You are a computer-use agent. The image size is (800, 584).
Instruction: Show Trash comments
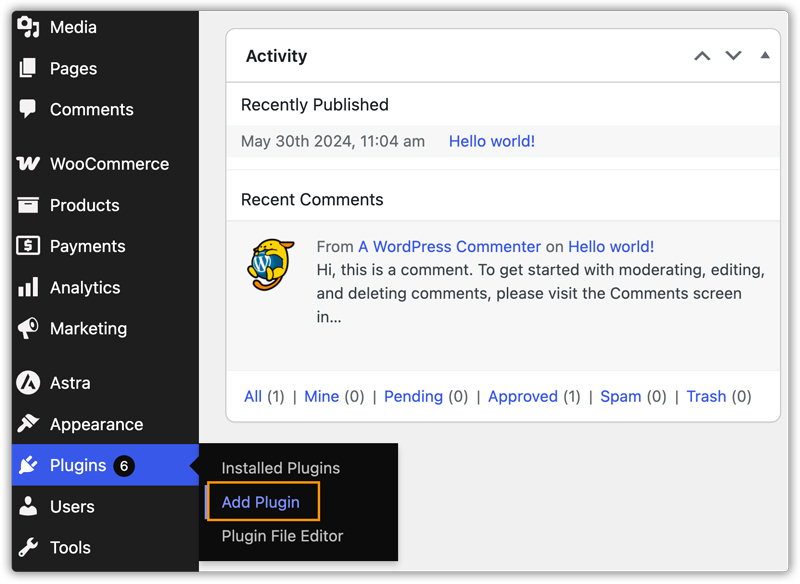pos(706,396)
